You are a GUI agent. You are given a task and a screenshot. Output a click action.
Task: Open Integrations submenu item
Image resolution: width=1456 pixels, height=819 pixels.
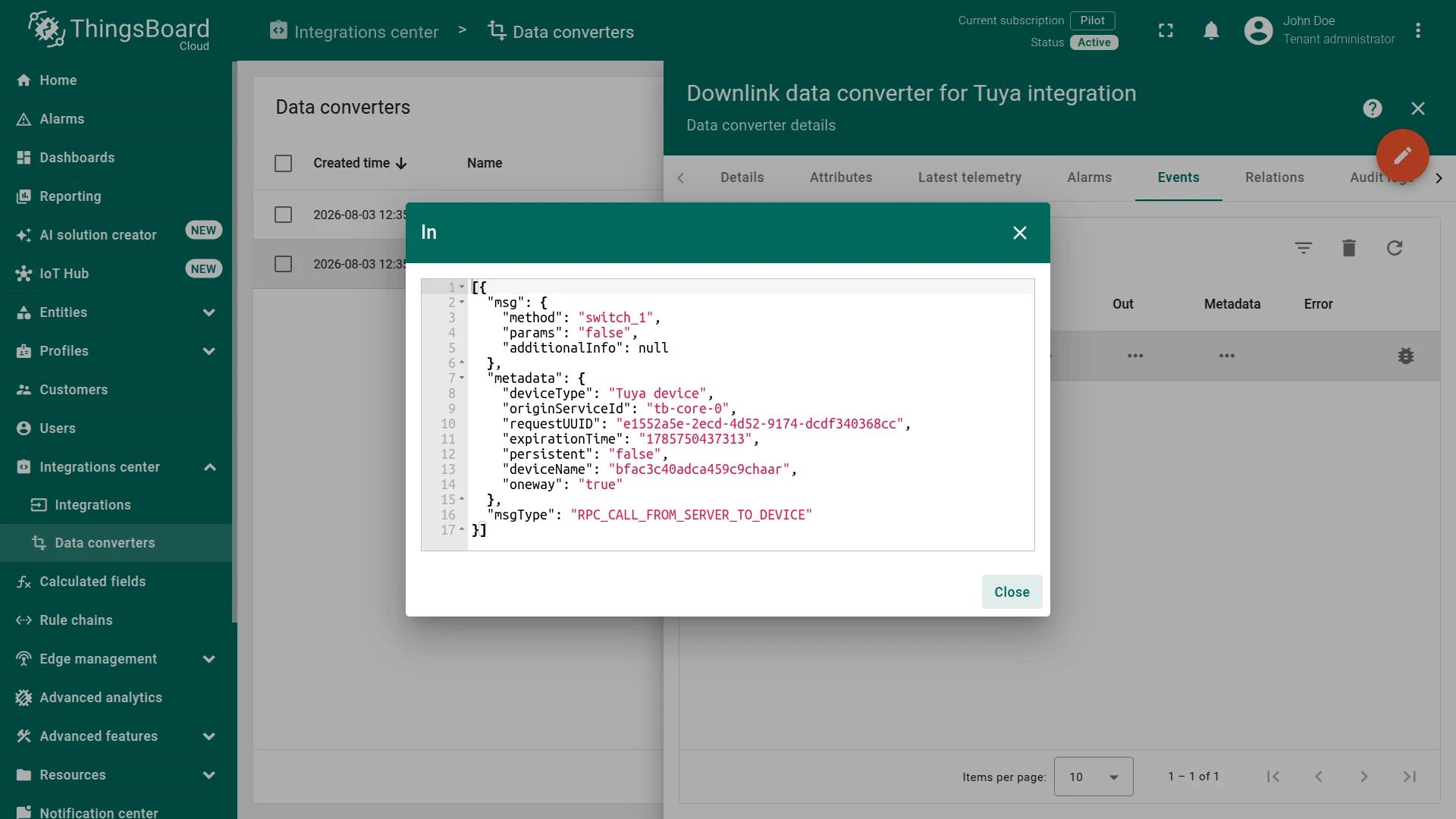(x=116, y=505)
